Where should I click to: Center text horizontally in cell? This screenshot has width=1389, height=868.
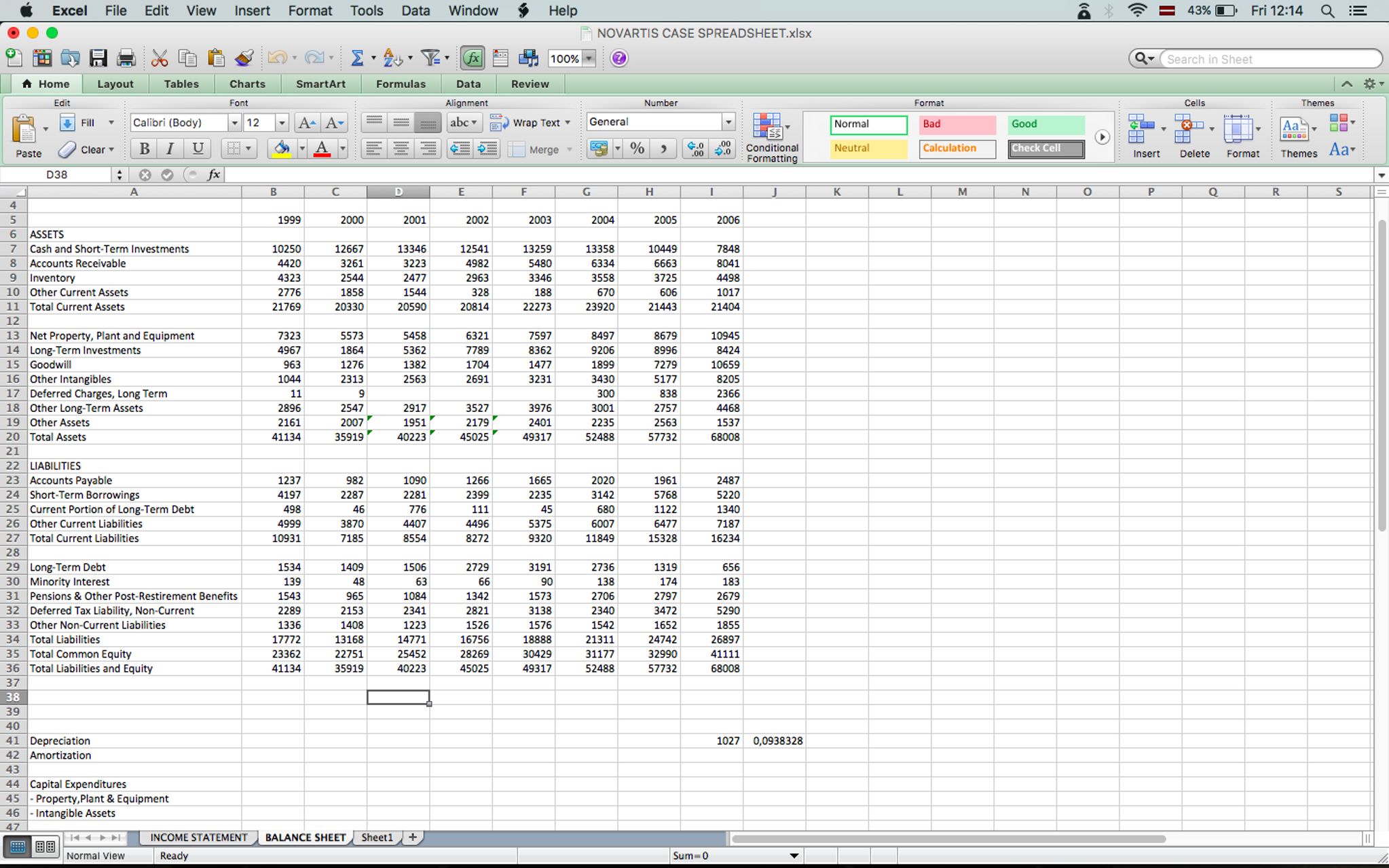pos(401,149)
